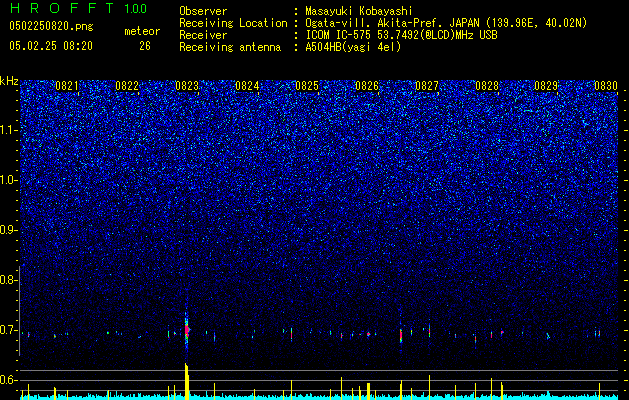Click the meteor count value 26
The height and width of the screenshot is (400, 629).
(x=145, y=46)
